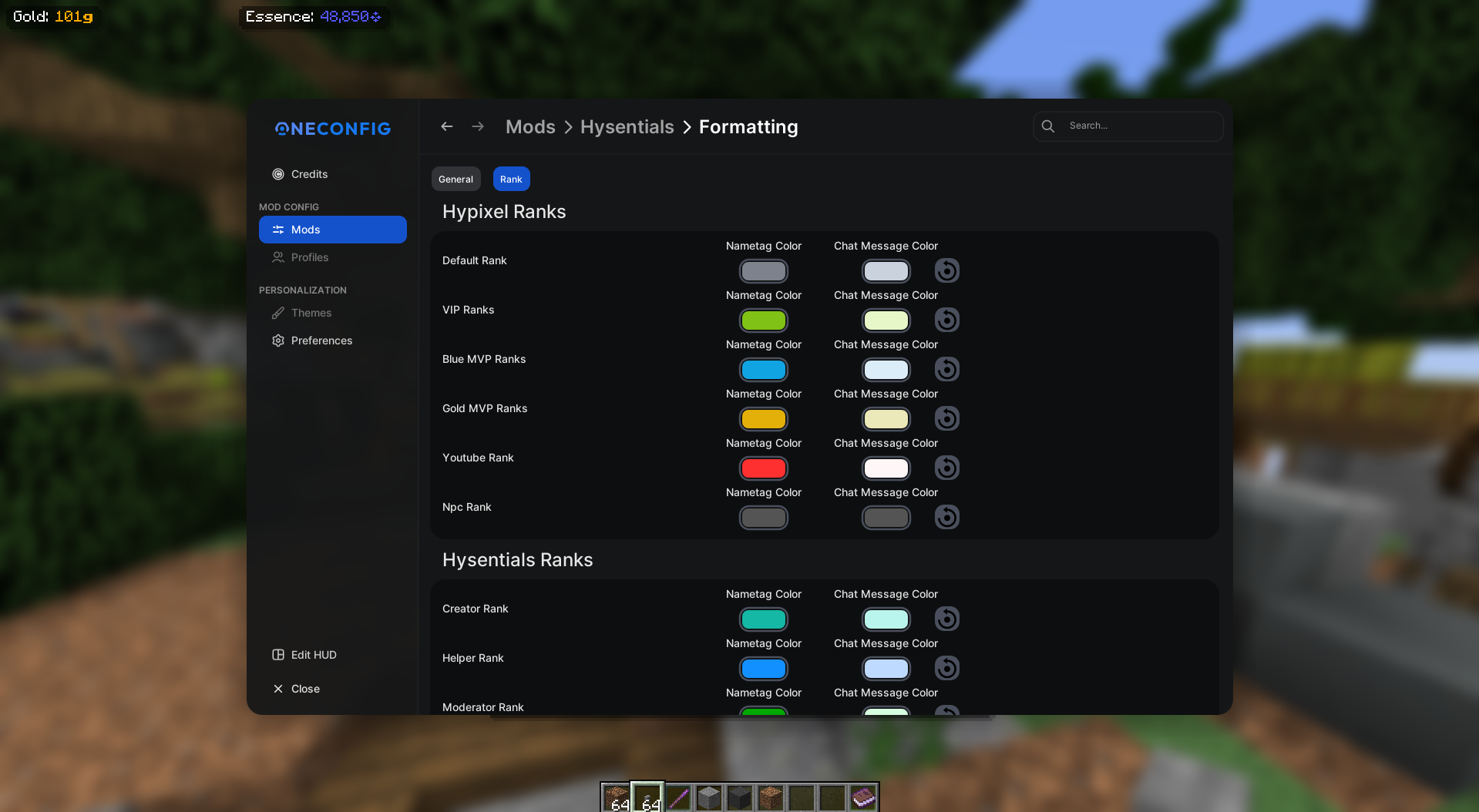
Task: Reset the Gold MVP Ranks colors
Action: 946,418
